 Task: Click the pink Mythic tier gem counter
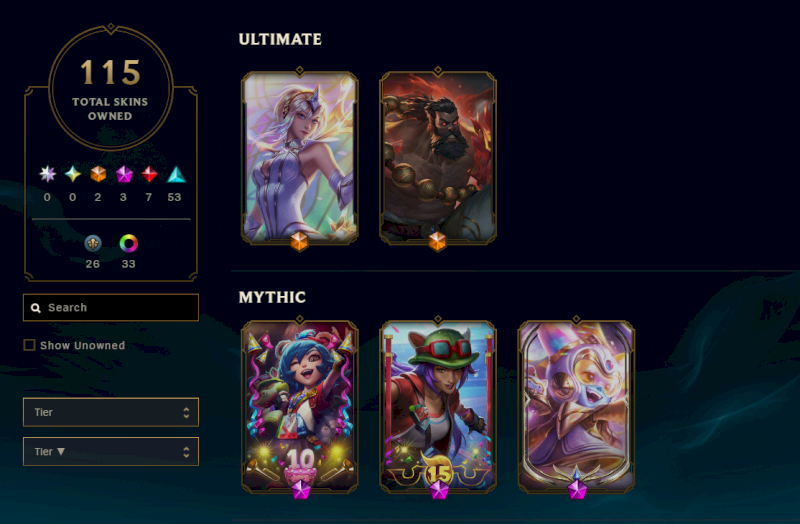point(123,174)
